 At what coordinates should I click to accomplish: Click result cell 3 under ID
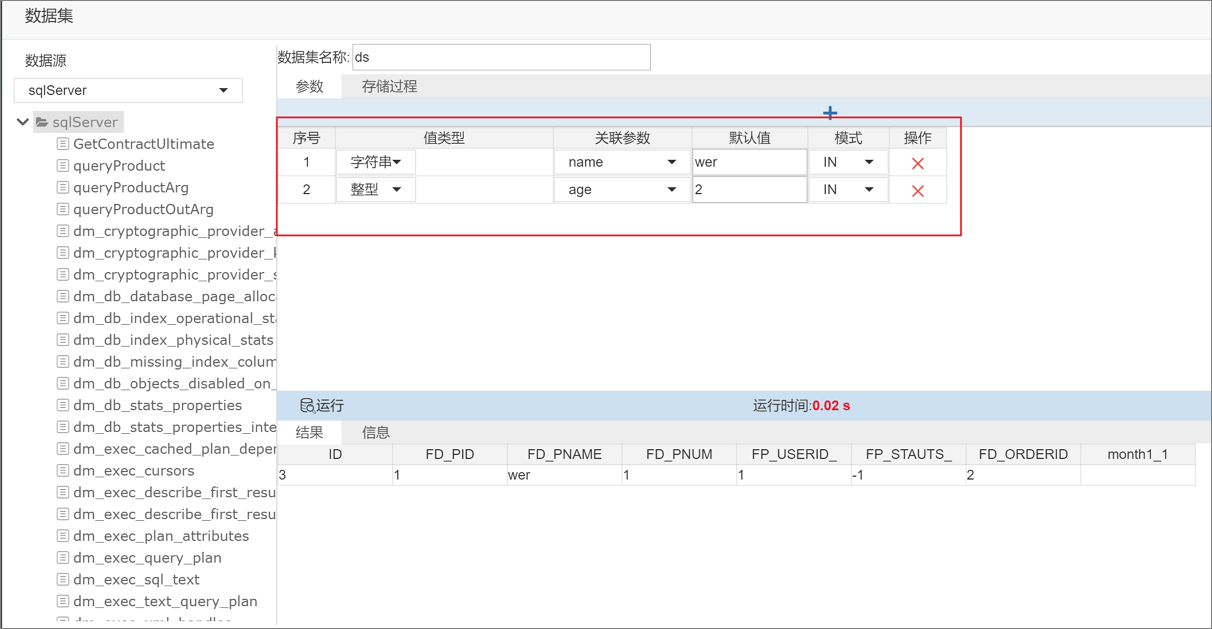pyautogui.click(x=335, y=475)
